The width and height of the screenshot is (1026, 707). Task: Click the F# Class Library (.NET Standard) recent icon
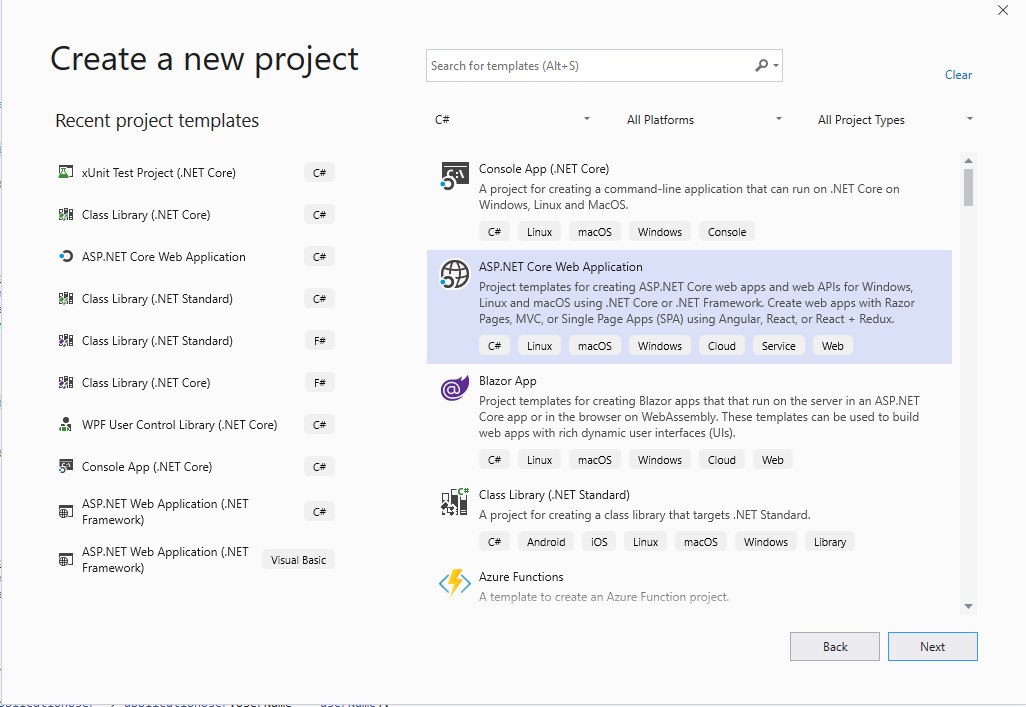pos(65,340)
